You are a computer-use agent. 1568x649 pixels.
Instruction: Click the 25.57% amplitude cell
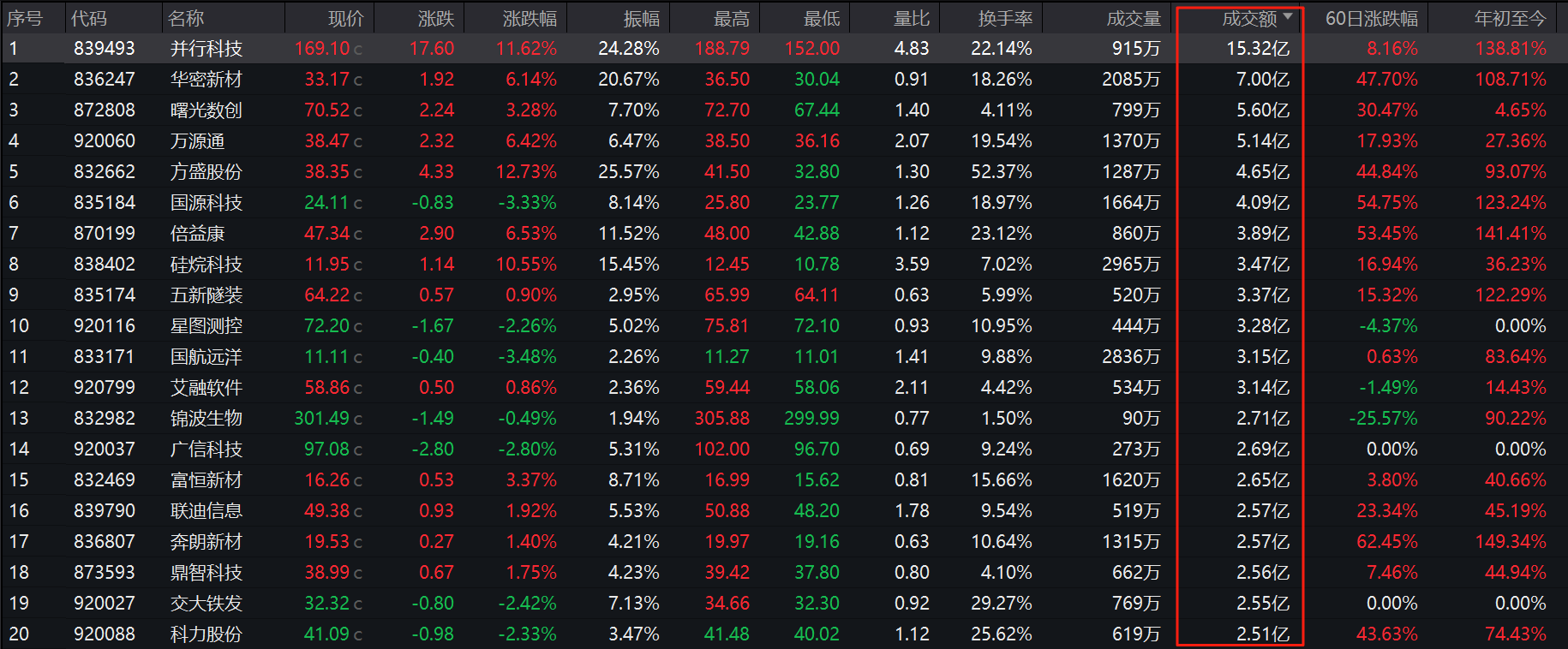pos(629,172)
